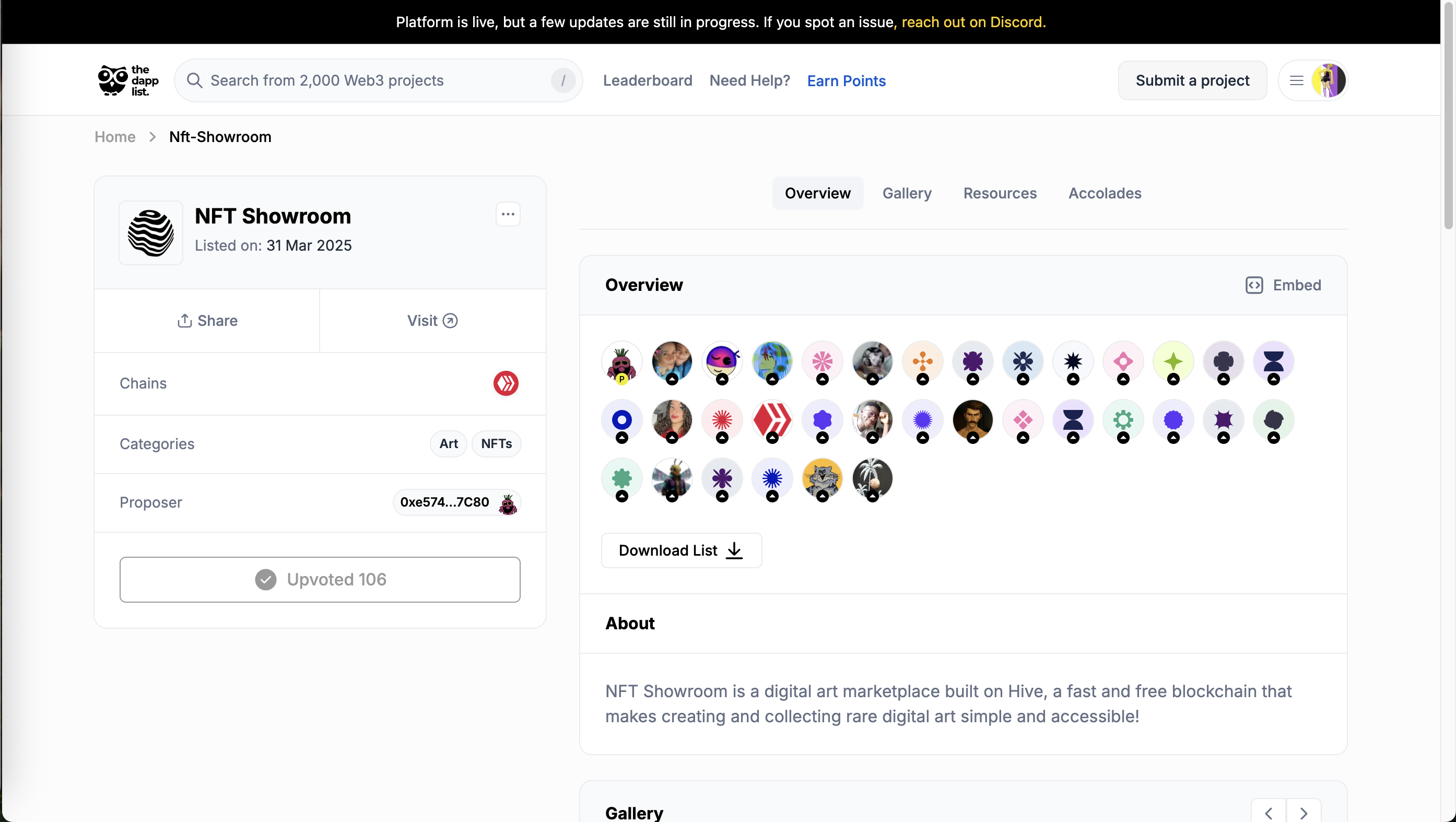This screenshot has height=822, width=1456.
Task: Click the red Hive logo voter avatar
Action: (772, 420)
